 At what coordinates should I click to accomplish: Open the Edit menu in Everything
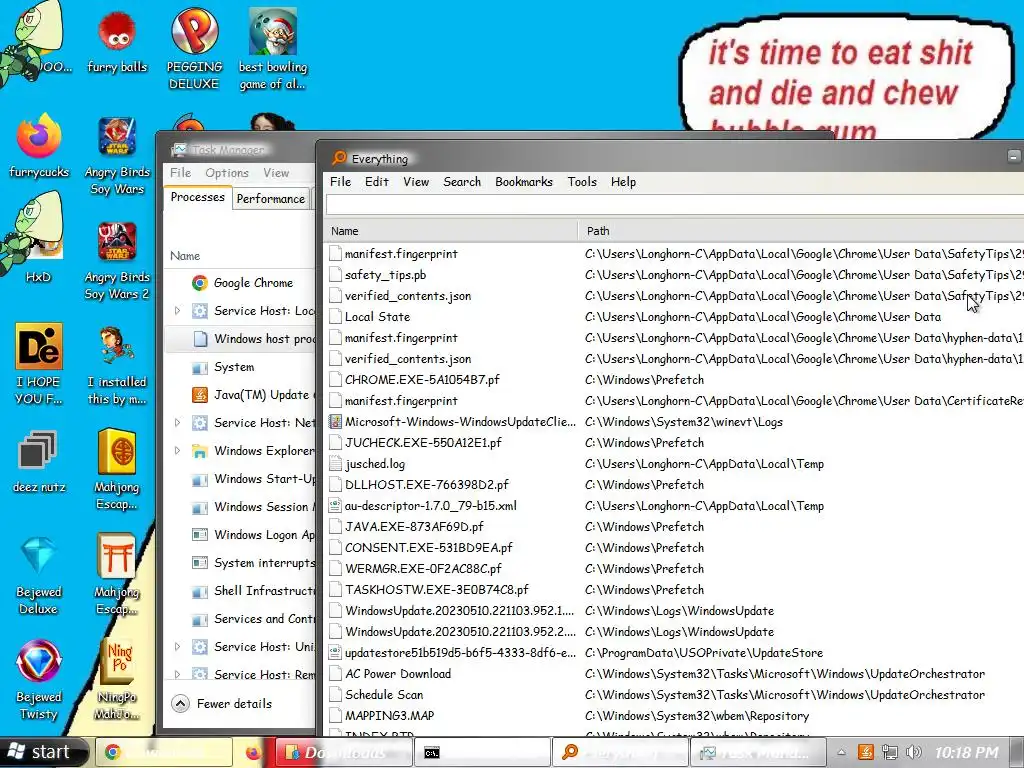tap(377, 182)
